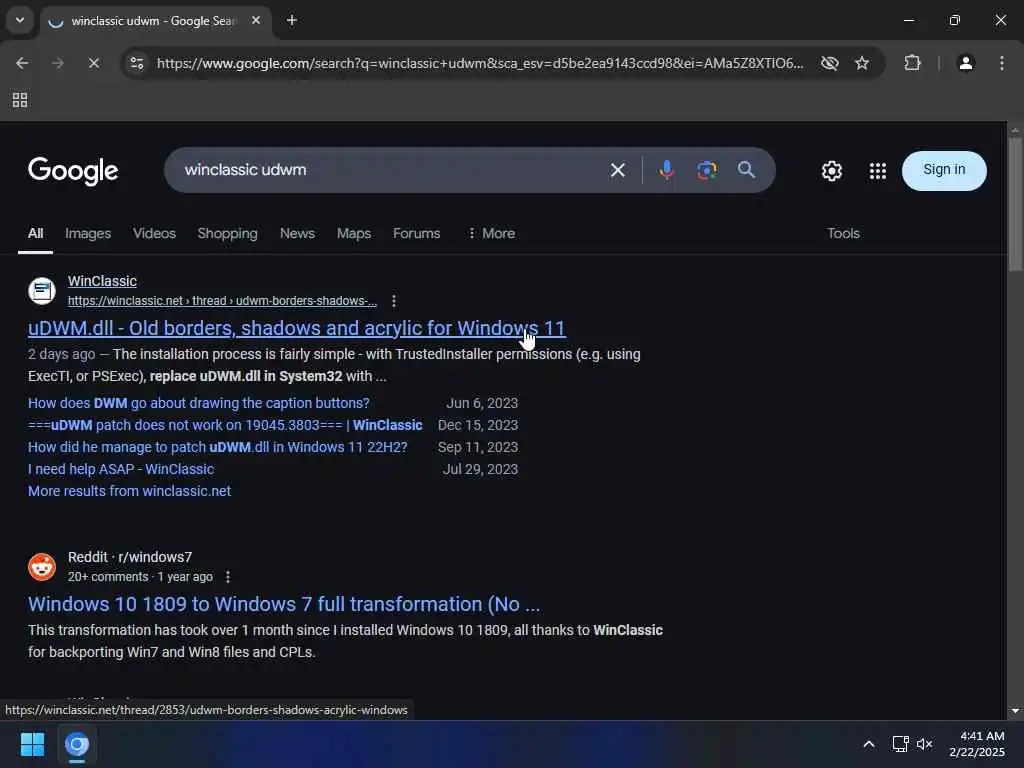Click the address bar URL field
Viewport: 1024px width, 768px height.
coord(480,63)
